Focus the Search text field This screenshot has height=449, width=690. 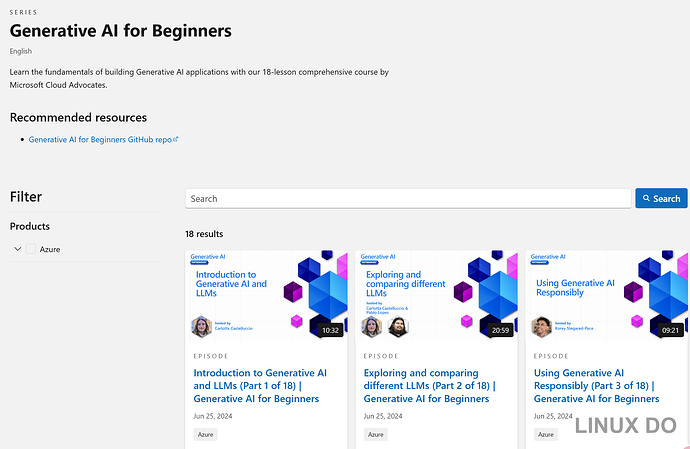click(408, 199)
